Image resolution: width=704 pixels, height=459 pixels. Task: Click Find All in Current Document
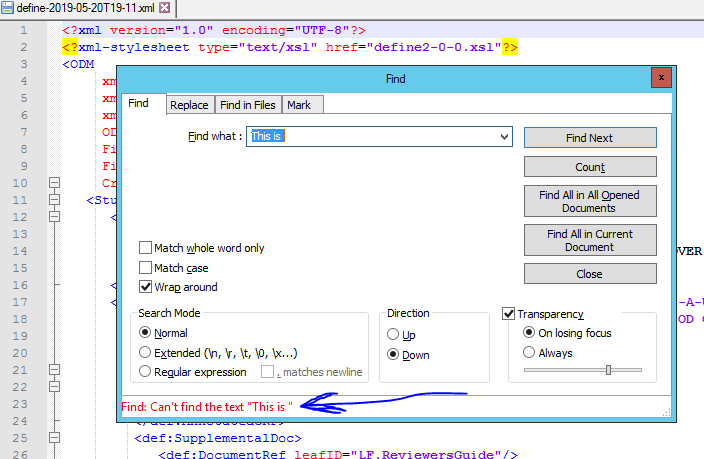[x=590, y=240]
